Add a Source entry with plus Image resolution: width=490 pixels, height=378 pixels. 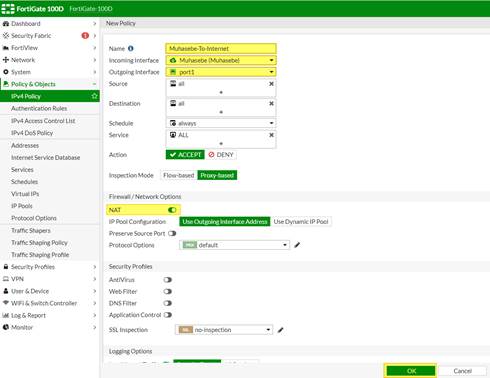click(221, 92)
